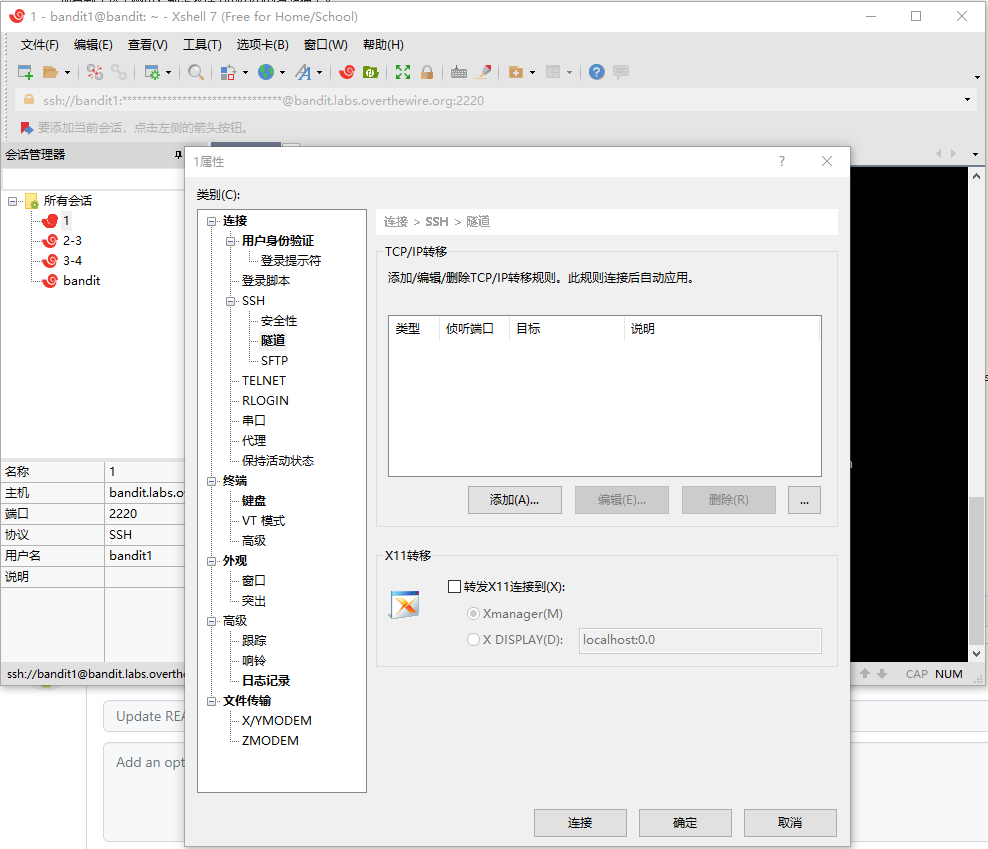Click the new session toolbar icon
Viewport: 988px width, 849px height.
[25, 72]
